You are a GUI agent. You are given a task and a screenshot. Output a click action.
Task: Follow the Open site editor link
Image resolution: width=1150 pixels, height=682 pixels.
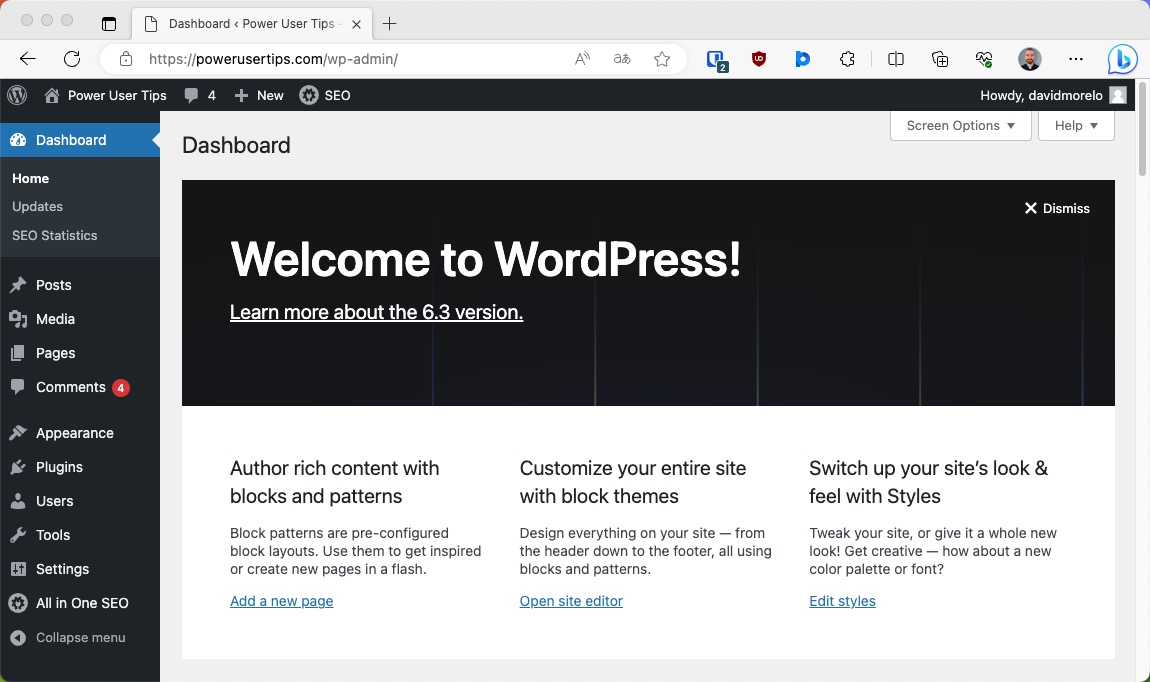point(571,601)
